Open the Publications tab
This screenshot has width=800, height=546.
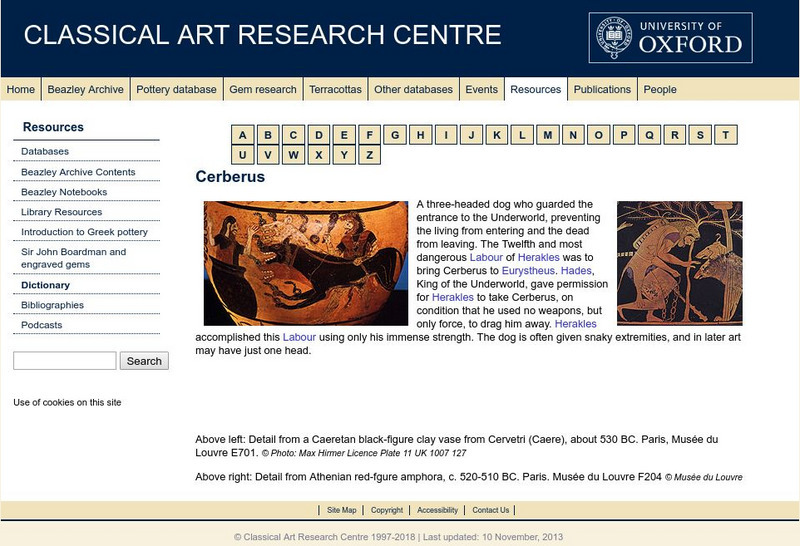pos(602,89)
